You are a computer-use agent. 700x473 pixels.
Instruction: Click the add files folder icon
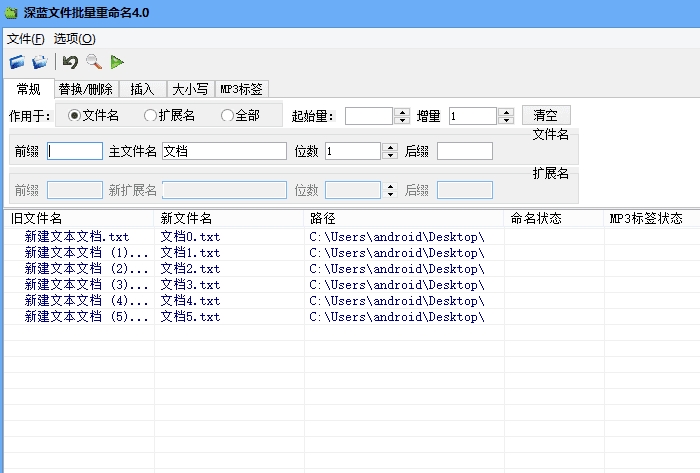tap(17, 62)
